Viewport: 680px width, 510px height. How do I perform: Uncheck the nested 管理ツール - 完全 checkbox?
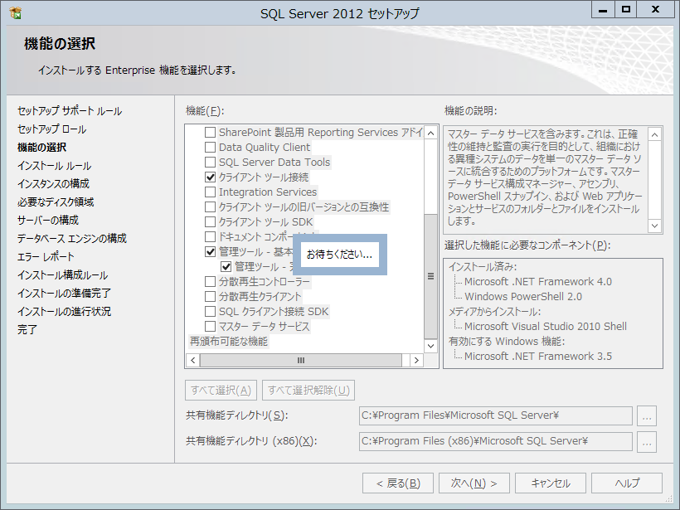point(226,266)
